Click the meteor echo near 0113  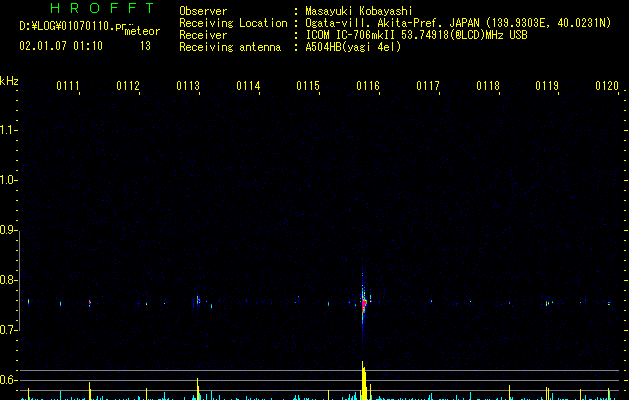coord(198,301)
